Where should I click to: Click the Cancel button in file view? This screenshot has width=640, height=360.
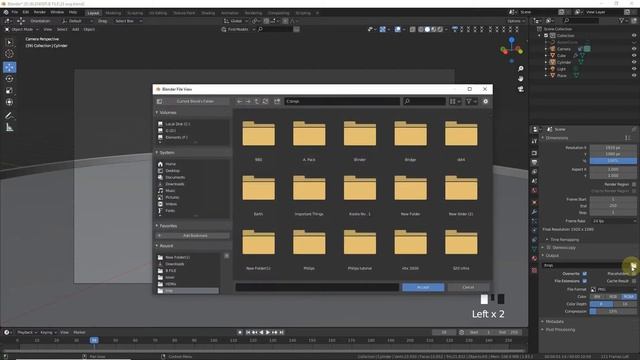click(468, 287)
